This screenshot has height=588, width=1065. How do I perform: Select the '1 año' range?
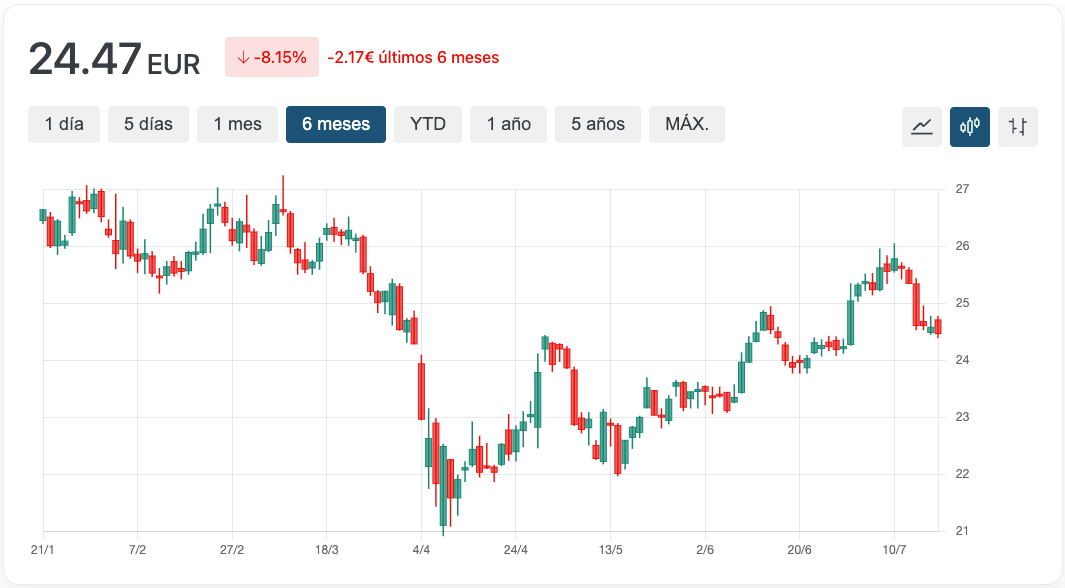pos(508,124)
